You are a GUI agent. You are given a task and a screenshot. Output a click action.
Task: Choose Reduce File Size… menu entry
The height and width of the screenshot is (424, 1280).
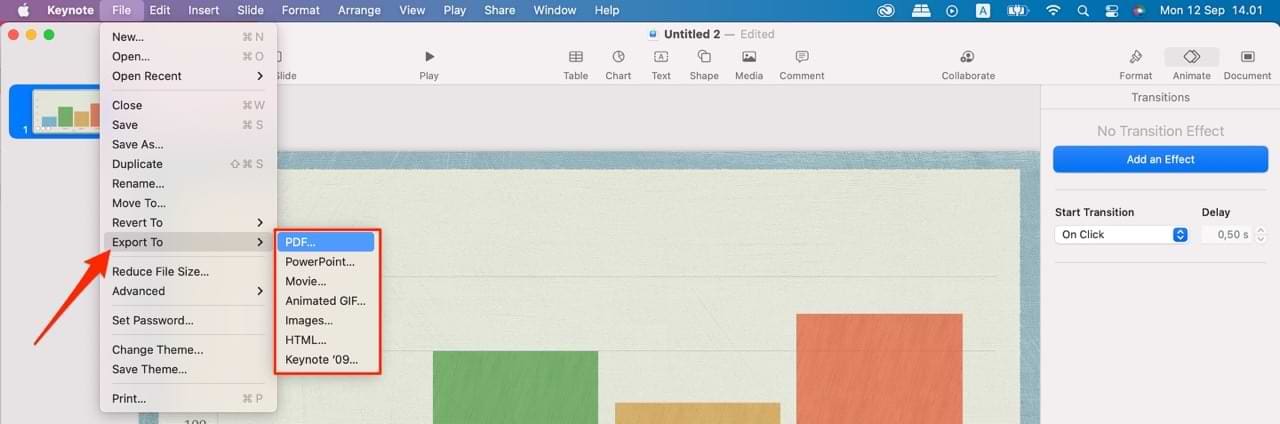pos(160,272)
